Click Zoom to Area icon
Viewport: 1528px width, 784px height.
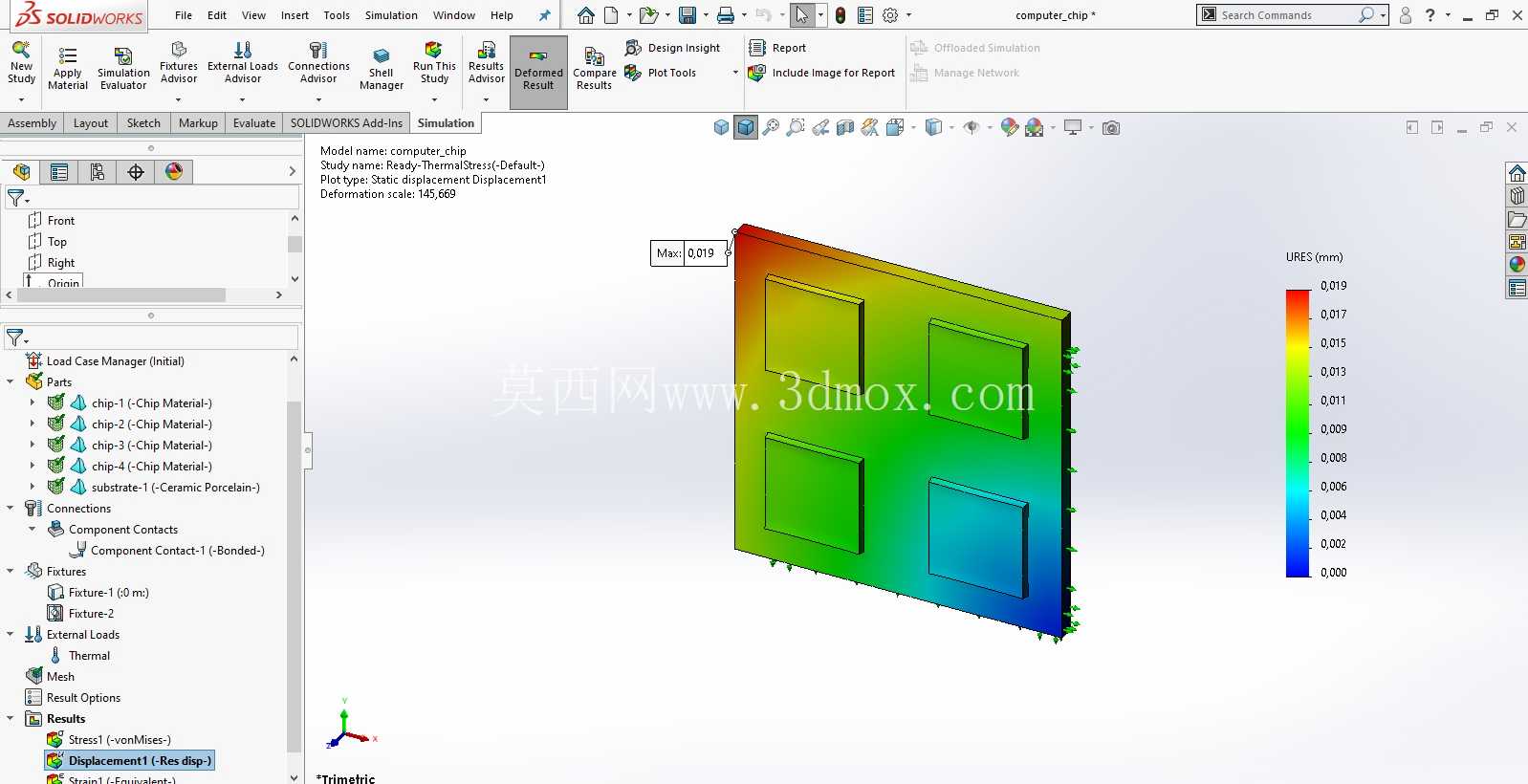click(x=796, y=128)
